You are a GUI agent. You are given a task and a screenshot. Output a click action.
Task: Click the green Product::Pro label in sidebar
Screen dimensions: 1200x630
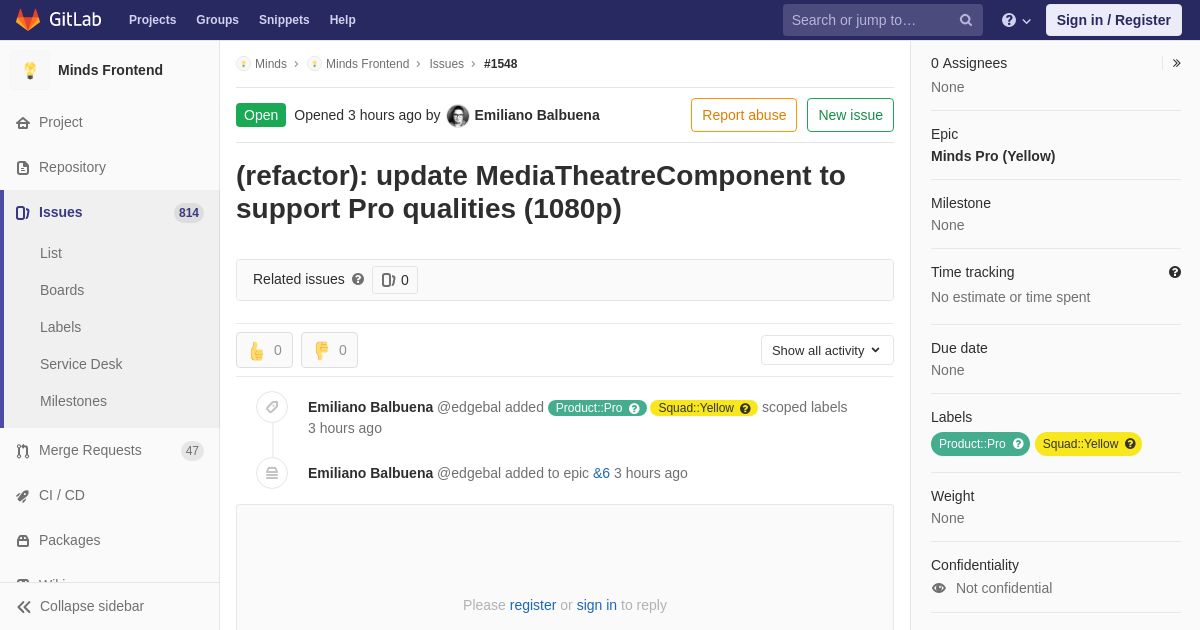[x=980, y=444]
